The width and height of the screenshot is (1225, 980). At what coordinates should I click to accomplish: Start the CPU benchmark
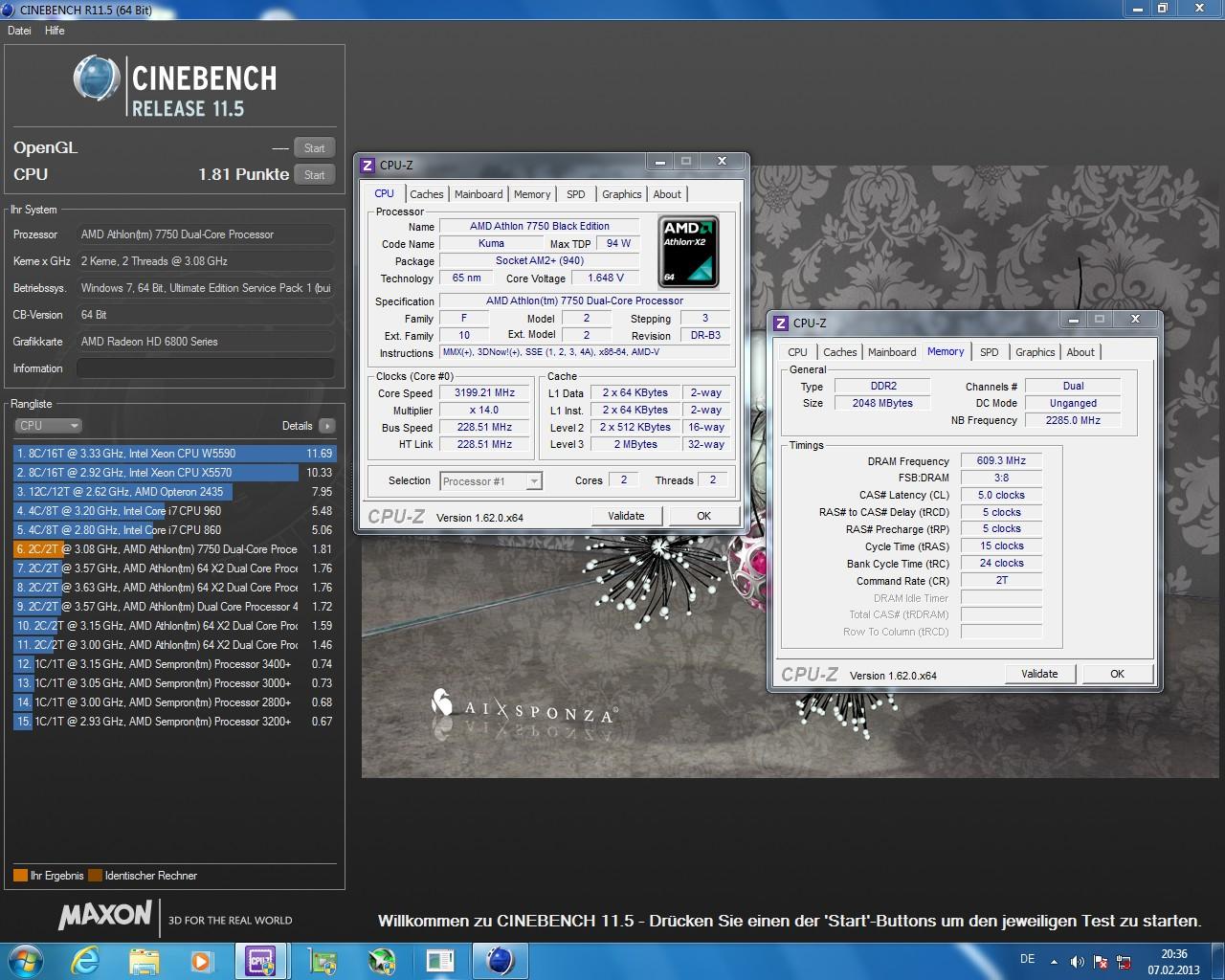(315, 174)
